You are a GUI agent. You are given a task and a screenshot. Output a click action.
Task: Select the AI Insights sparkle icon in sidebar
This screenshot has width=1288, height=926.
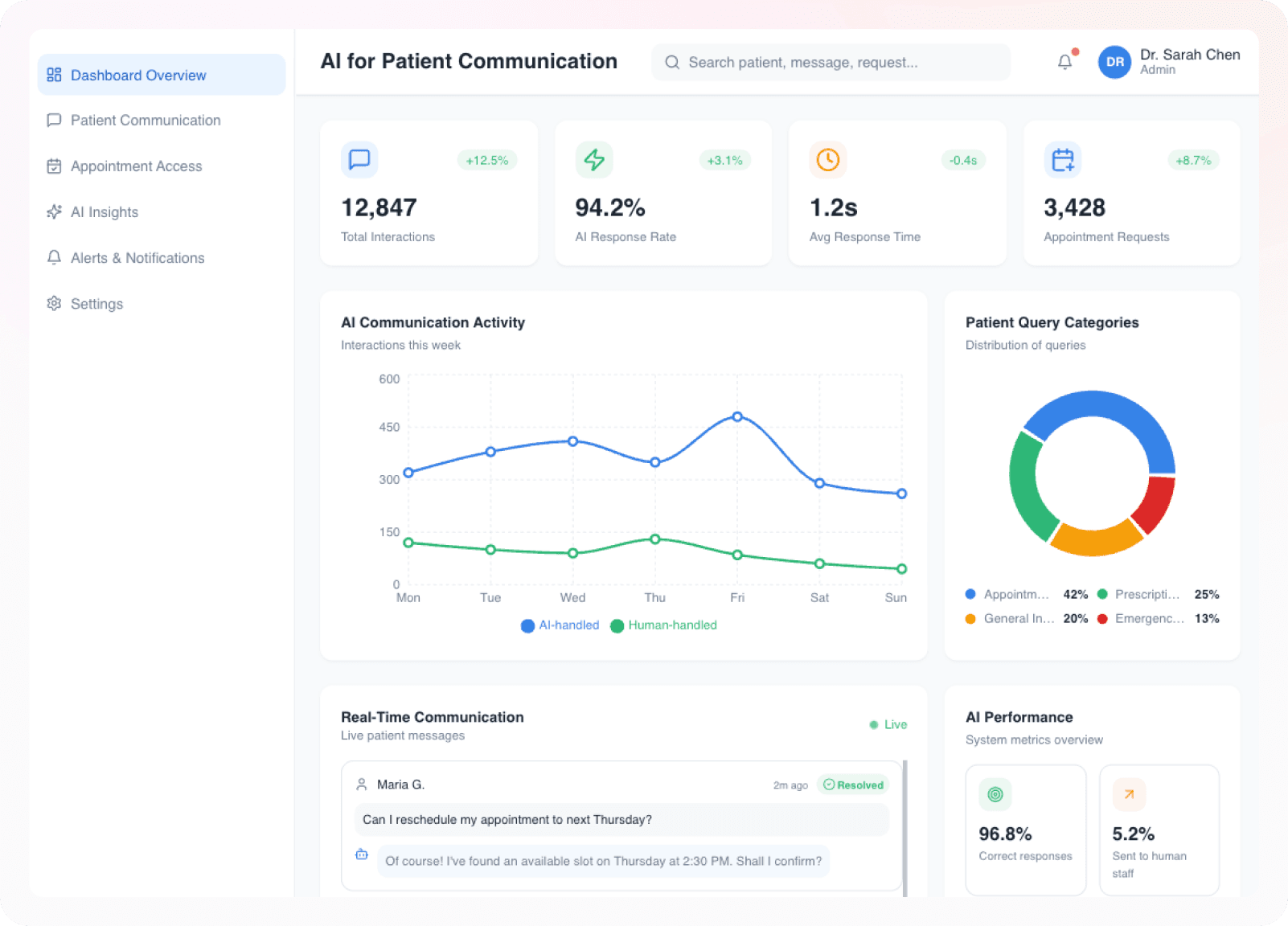(x=53, y=211)
